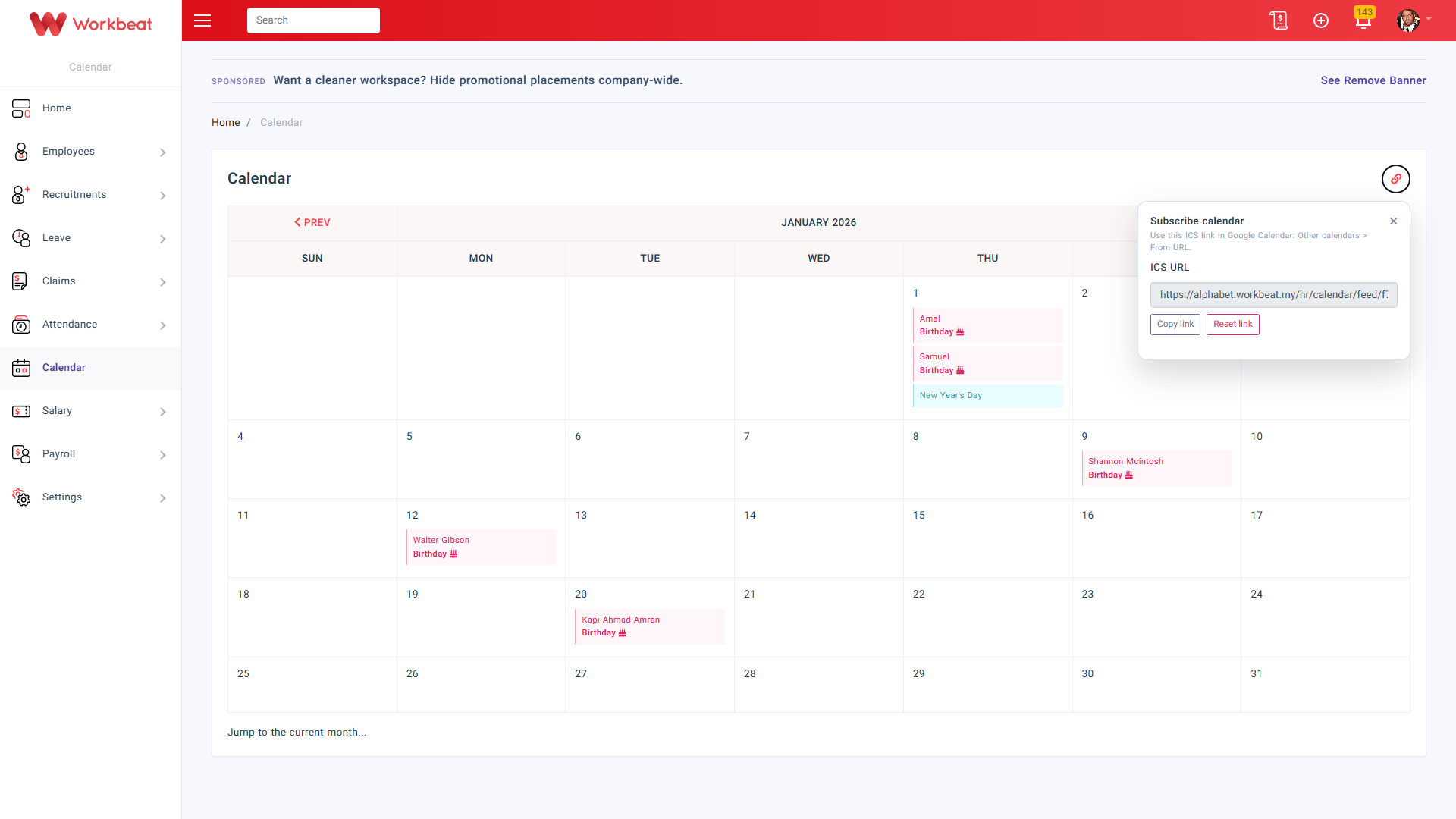This screenshot has width=1456, height=819.
Task: Select the ICS URL text field
Action: [1273, 295]
